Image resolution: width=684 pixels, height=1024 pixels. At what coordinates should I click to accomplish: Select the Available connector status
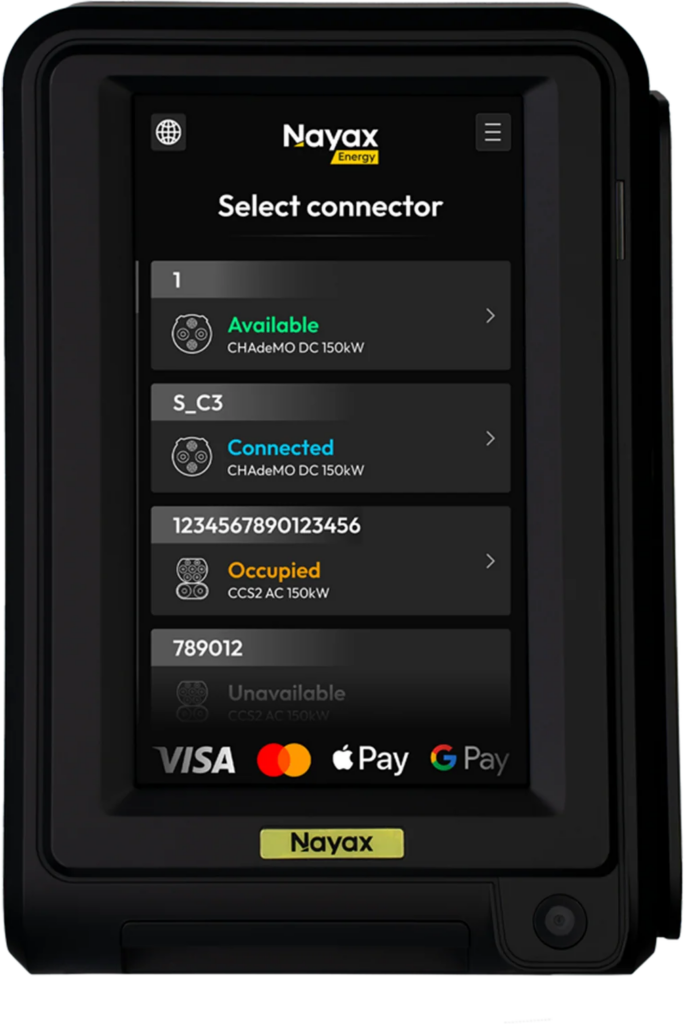click(x=273, y=325)
